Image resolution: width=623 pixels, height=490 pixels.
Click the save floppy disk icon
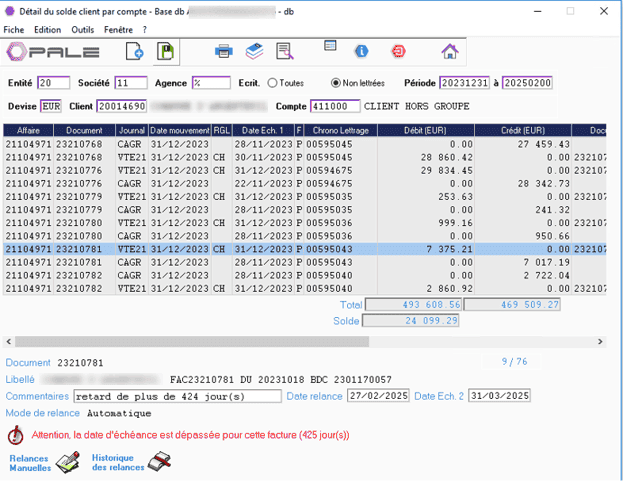point(166,52)
